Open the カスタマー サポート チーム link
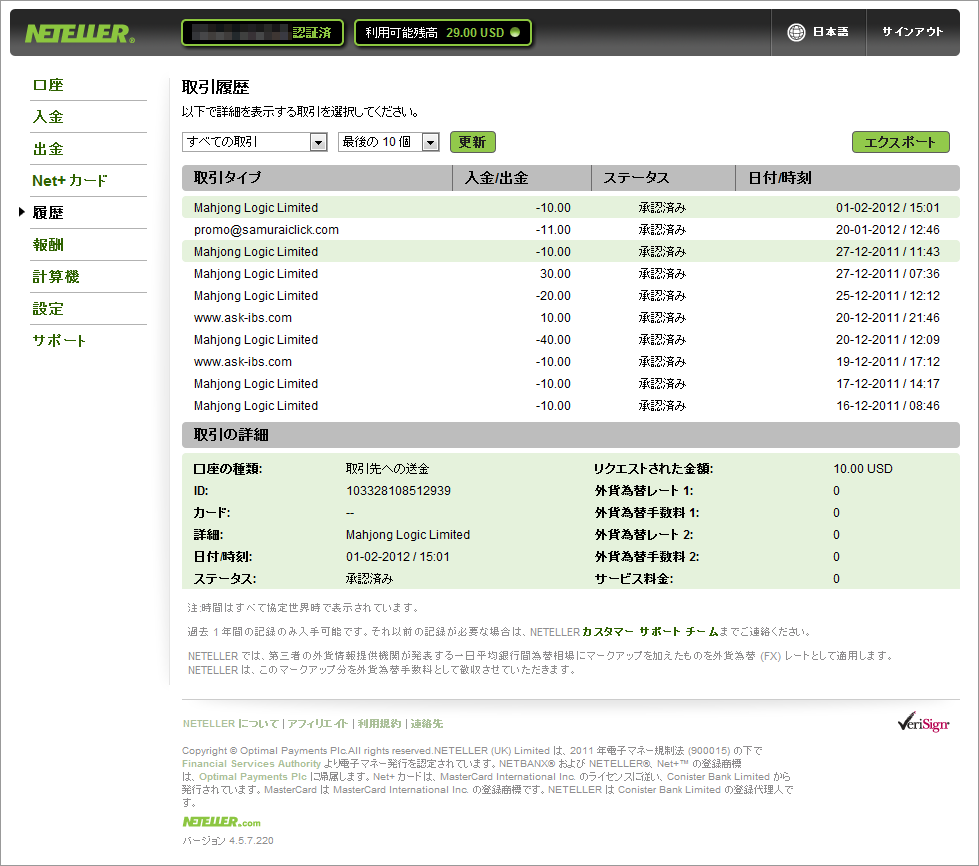The width and height of the screenshot is (979, 866). 650,632
